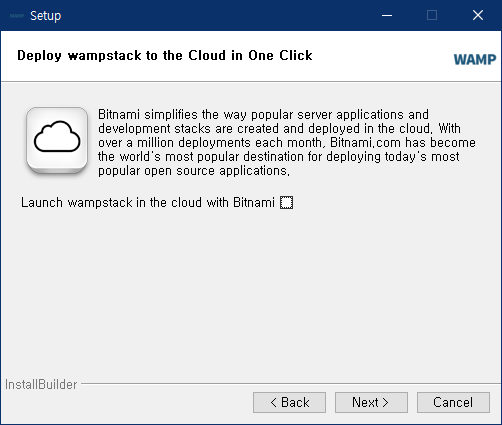Click the cloud icon image
This screenshot has width=502, height=425.
tap(57, 140)
